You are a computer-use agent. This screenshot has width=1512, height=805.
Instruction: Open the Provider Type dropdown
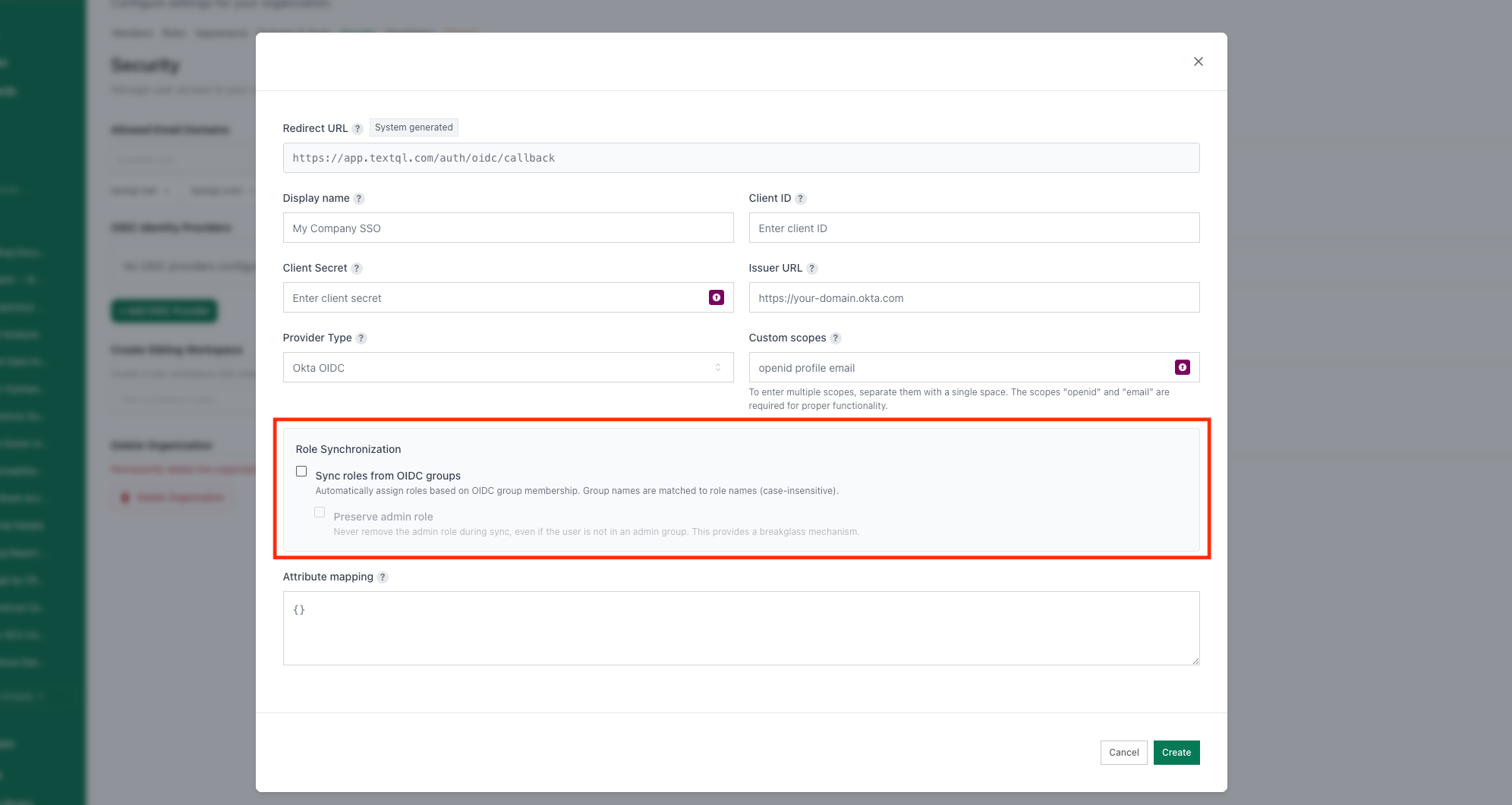508,367
